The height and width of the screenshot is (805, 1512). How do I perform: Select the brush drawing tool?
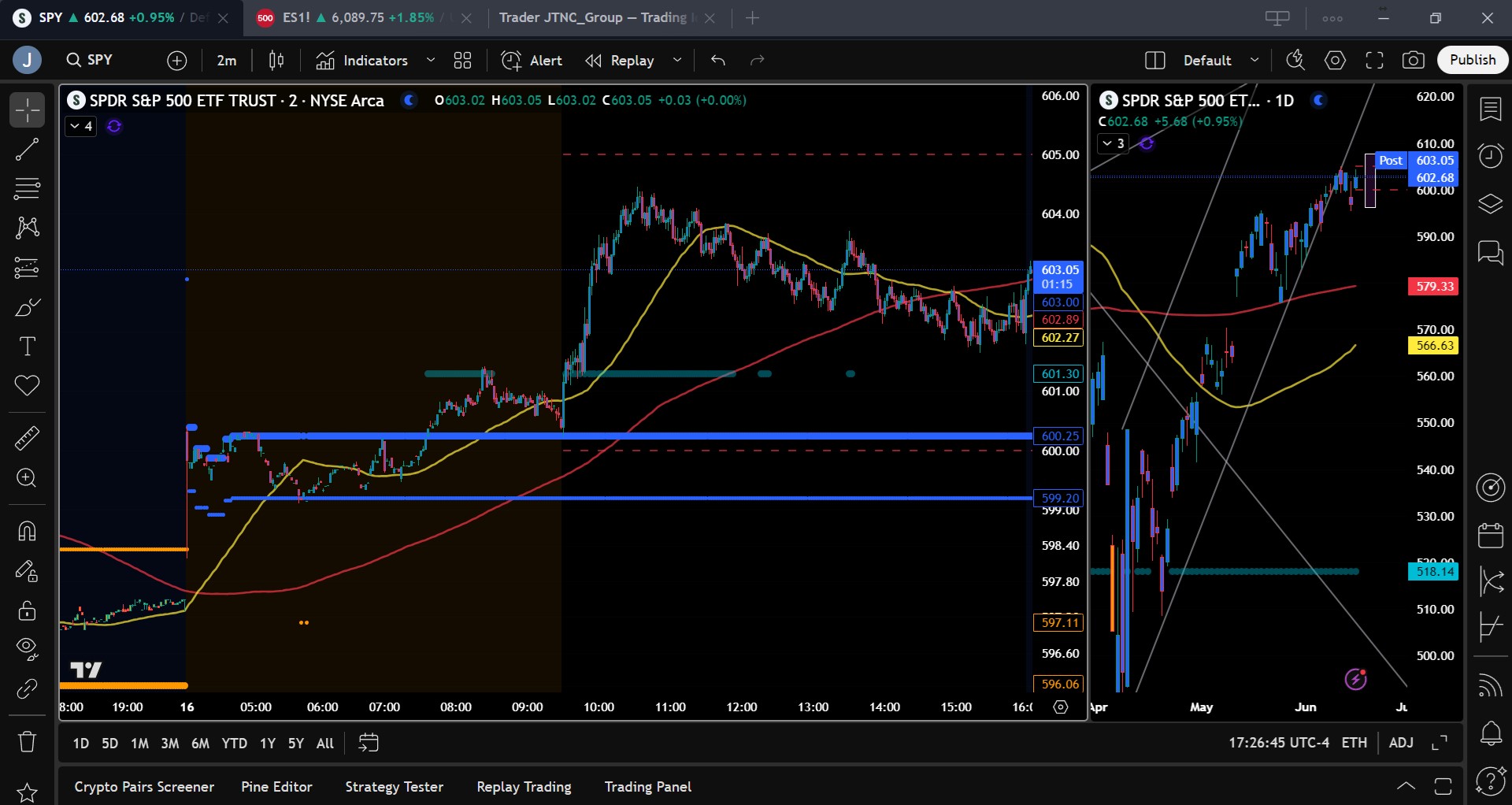click(x=27, y=307)
